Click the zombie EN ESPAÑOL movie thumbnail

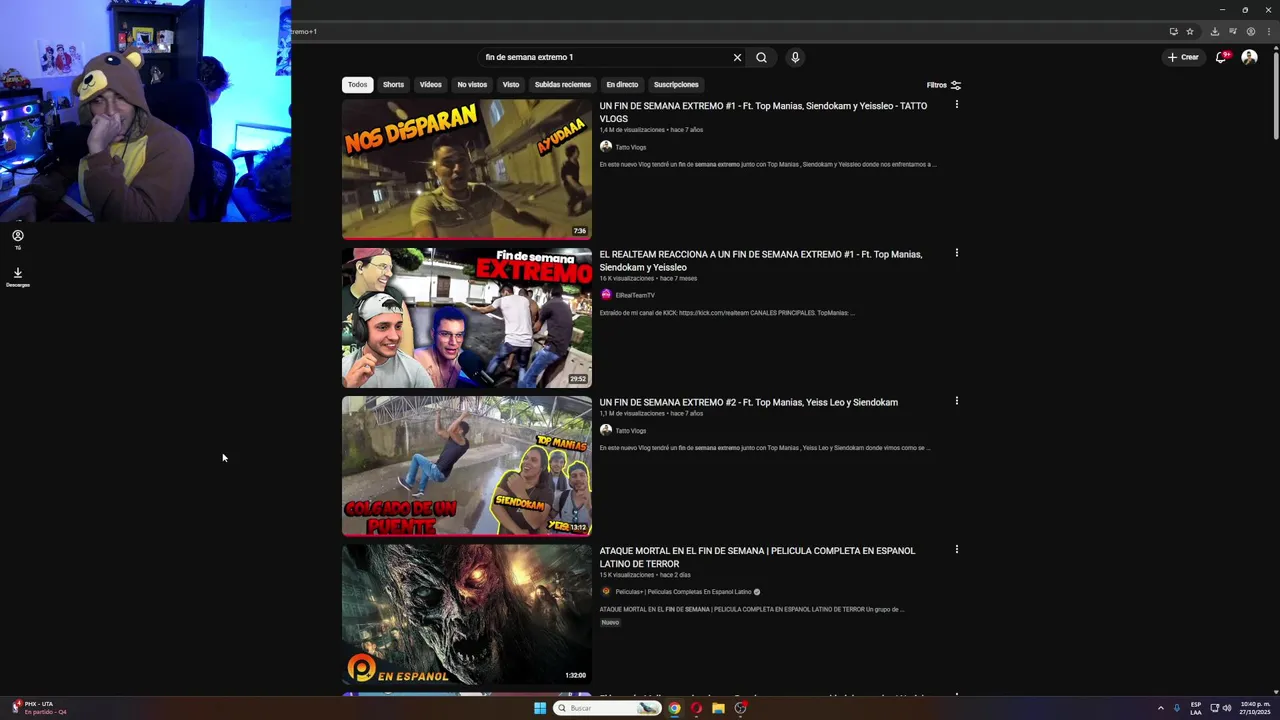[x=467, y=614]
